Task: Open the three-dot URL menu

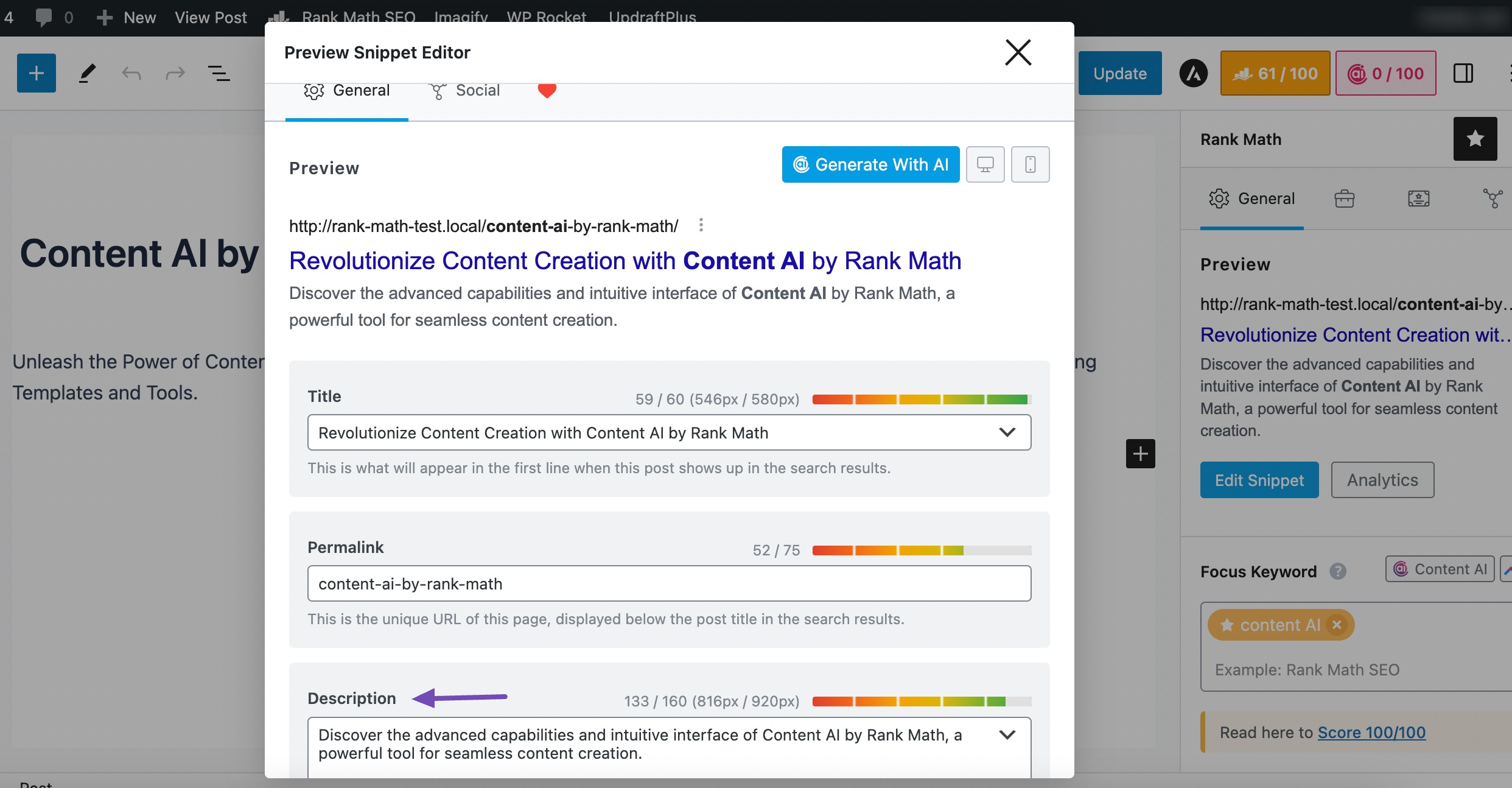Action: coord(699,225)
